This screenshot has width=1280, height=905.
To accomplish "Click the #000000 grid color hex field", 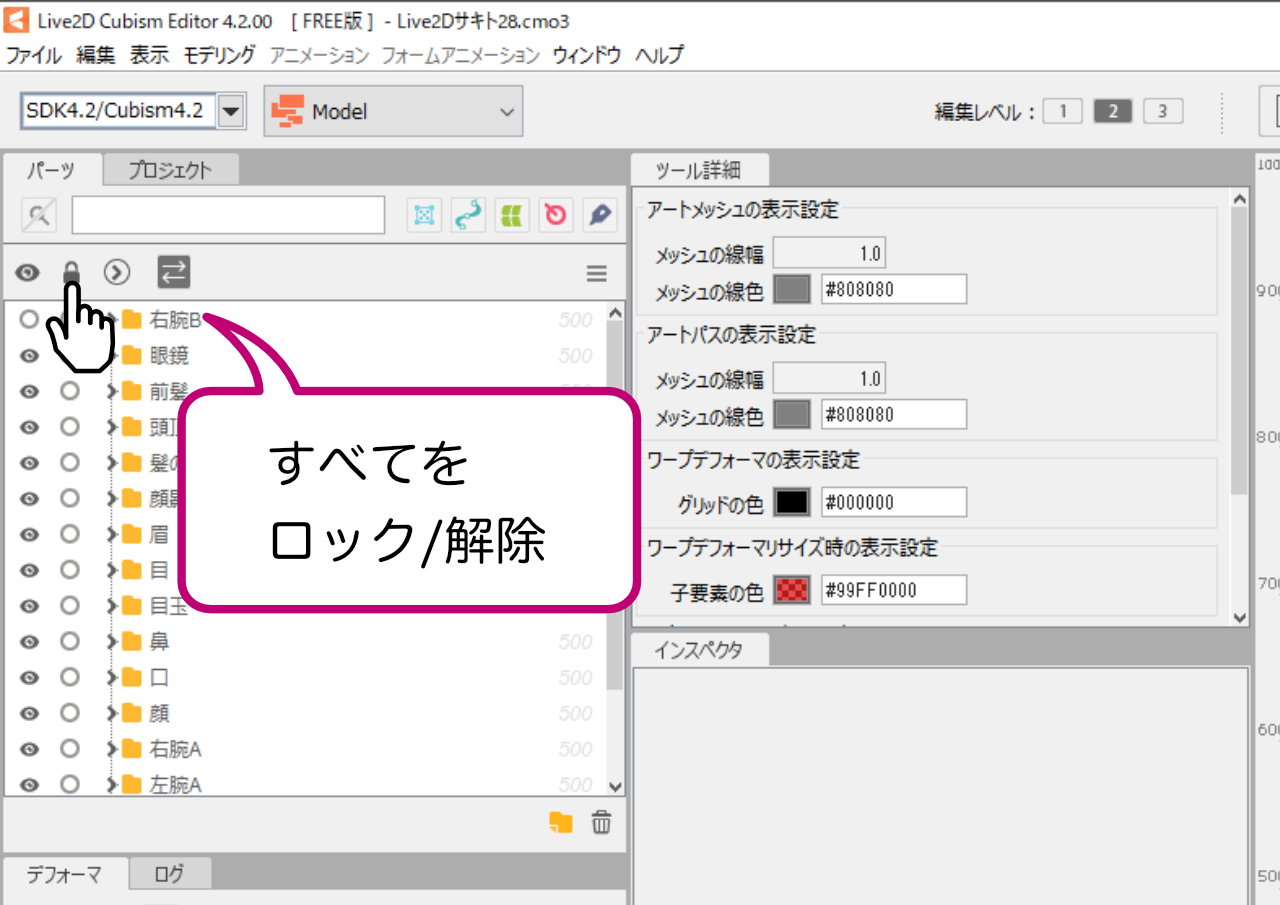I will [894, 502].
